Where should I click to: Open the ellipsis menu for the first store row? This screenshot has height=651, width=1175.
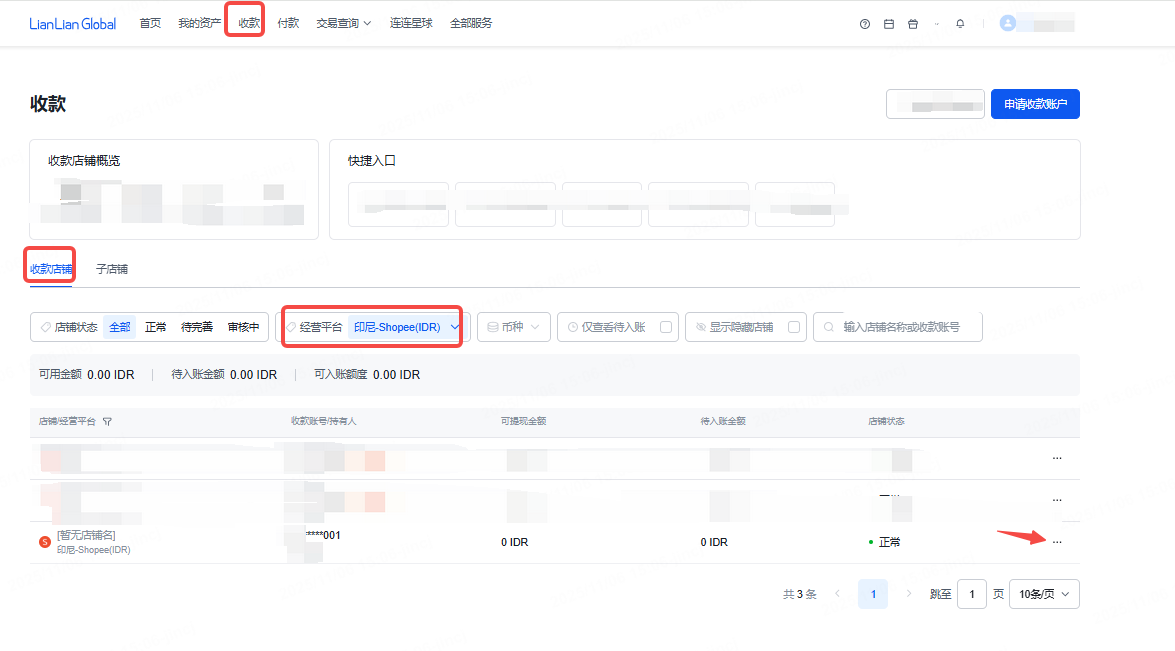(1057, 458)
